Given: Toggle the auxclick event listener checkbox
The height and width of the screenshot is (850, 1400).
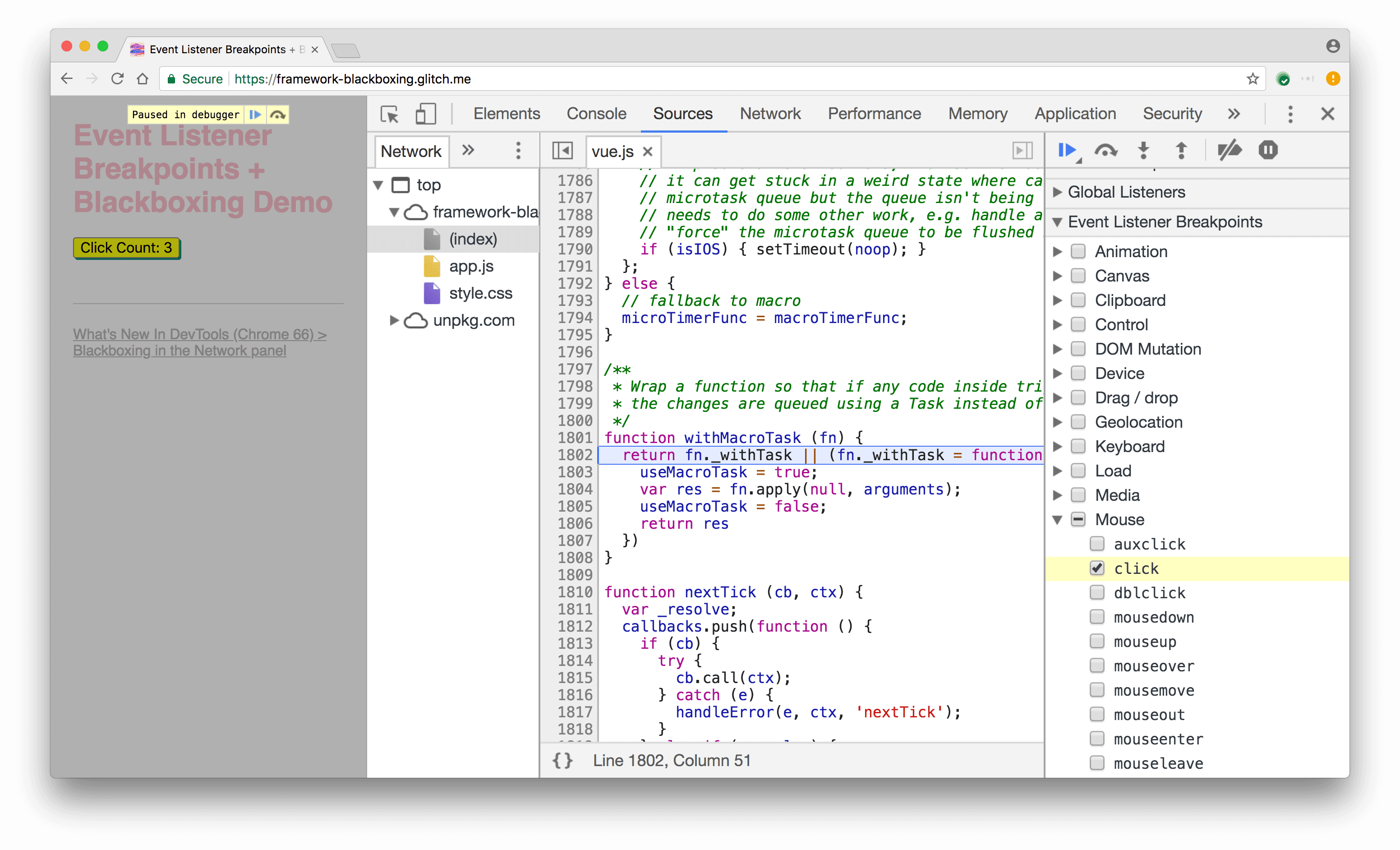Looking at the screenshot, I should point(1096,543).
